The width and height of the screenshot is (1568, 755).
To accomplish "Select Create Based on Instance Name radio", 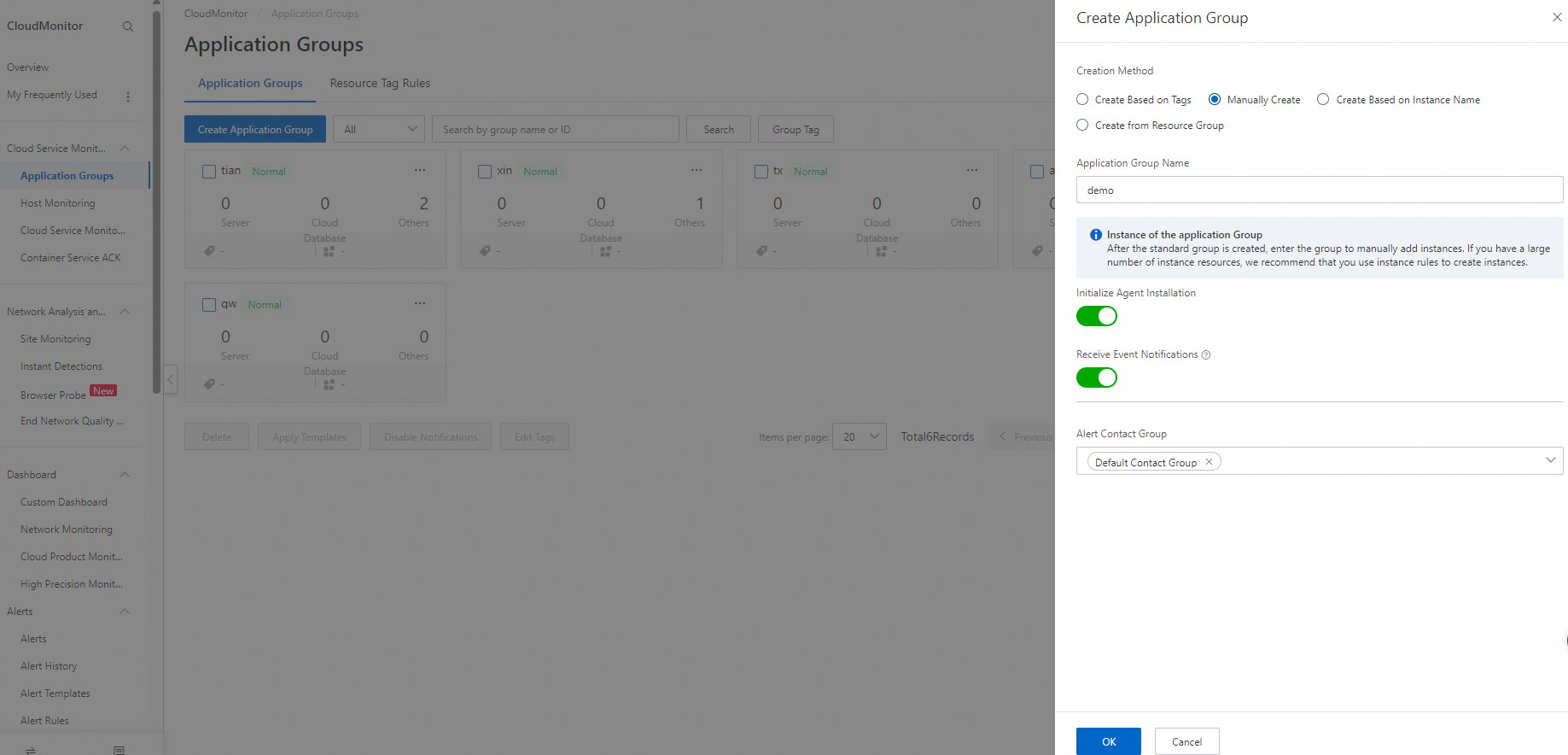I will [x=1323, y=99].
